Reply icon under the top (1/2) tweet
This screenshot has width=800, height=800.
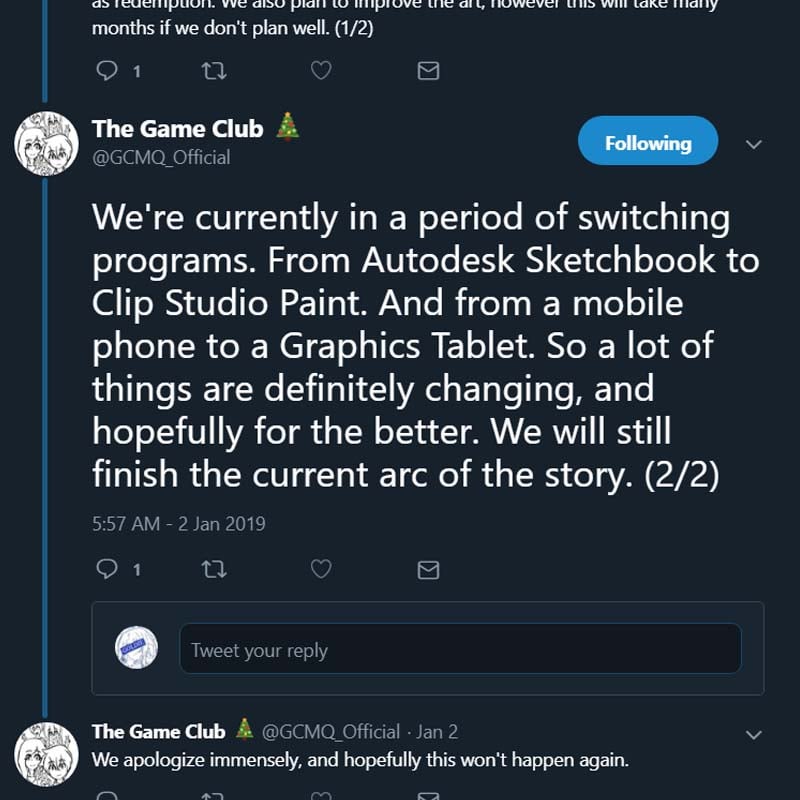[x=106, y=71]
